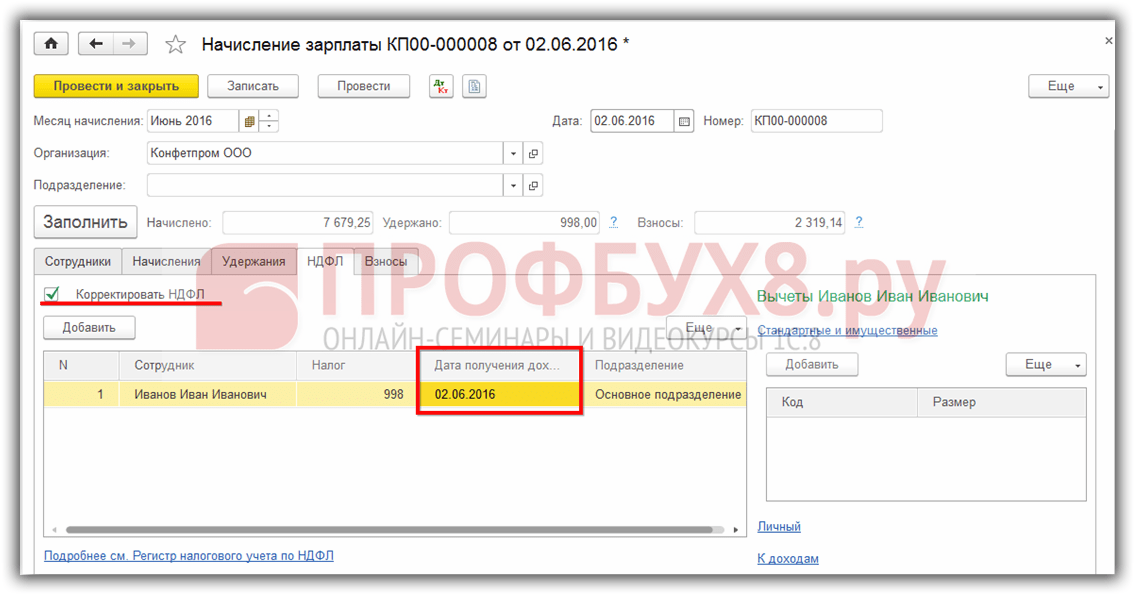Image resolution: width=1135 pixels, height=595 pixels.
Task: Switch to the Взносы tab
Action: pos(386,261)
